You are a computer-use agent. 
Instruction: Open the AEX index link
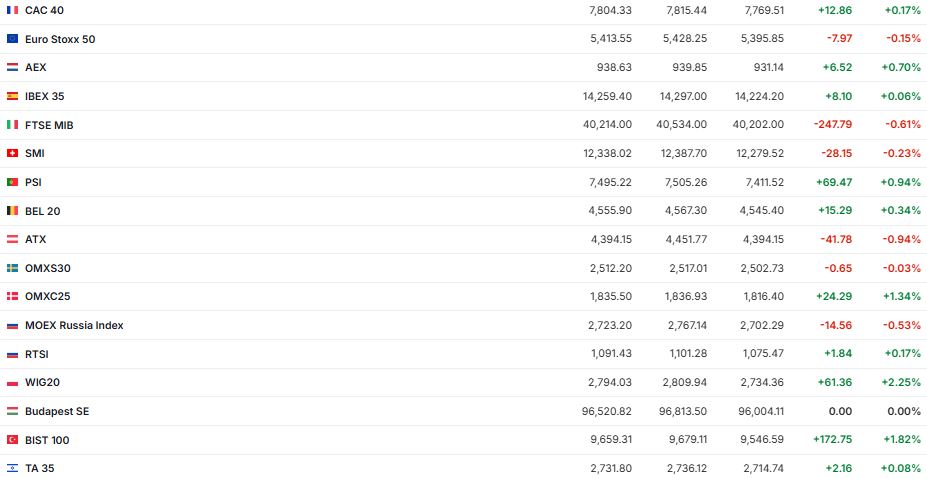click(x=36, y=67)
